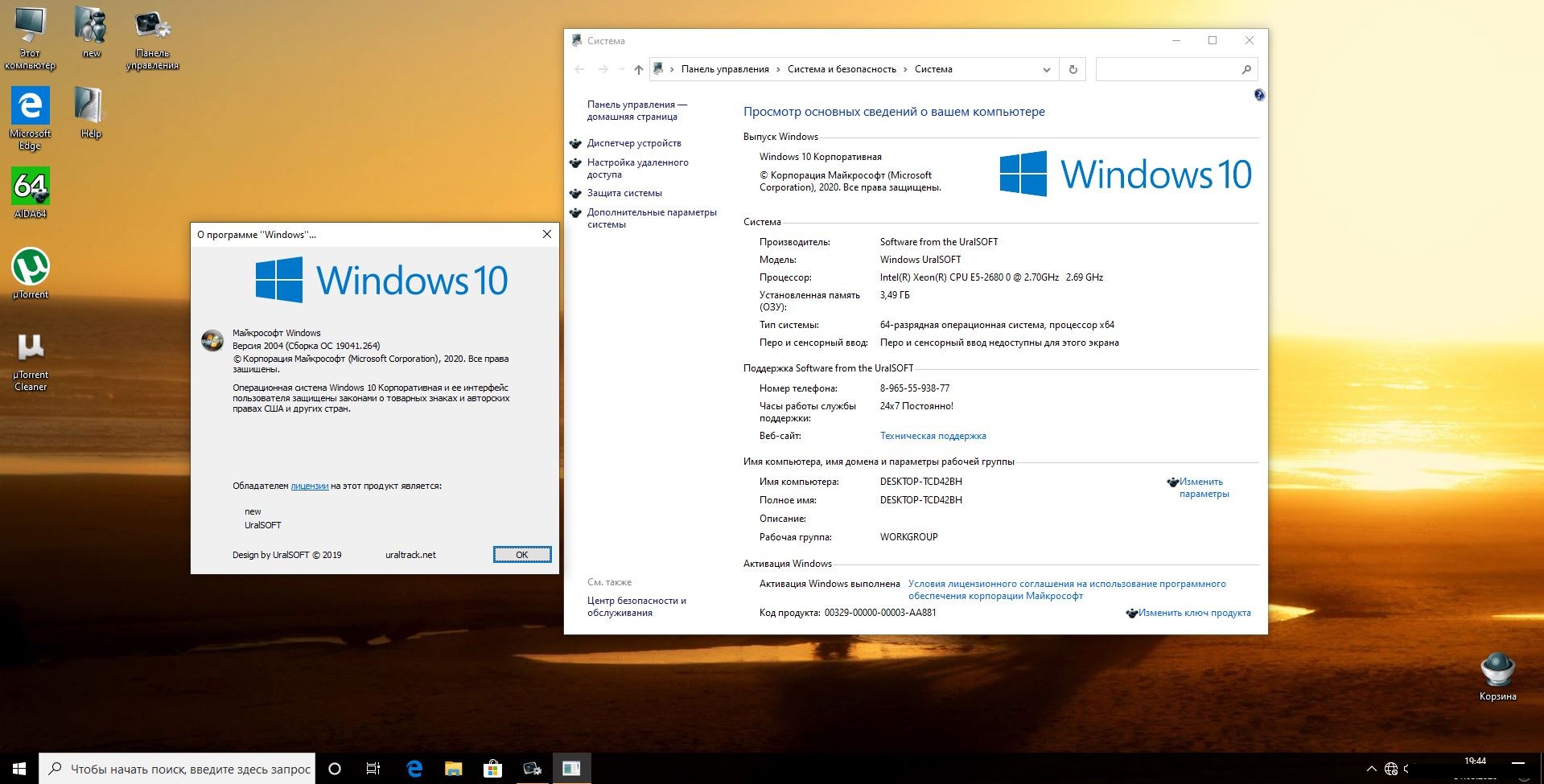Open recent locations dropdown near nav arrows
Viewport: 1544px width, 784px height.
coord(621,69)
